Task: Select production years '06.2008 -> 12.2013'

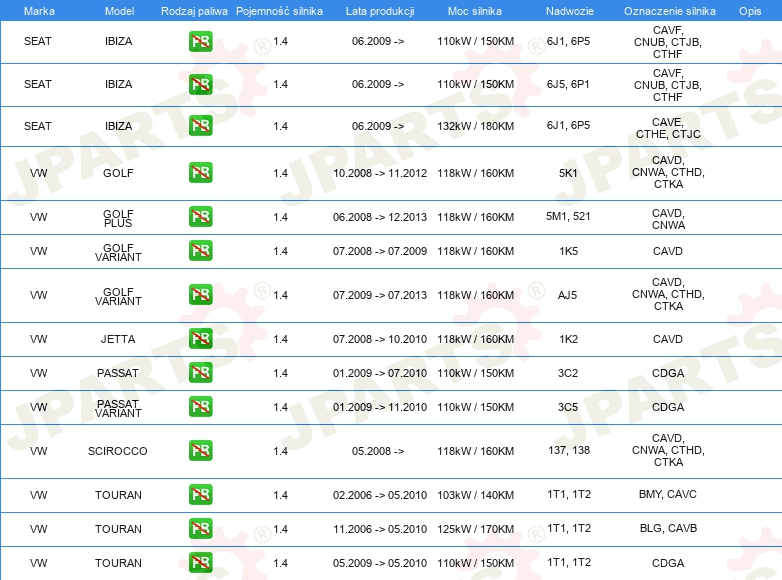Action: click(380, 217)
